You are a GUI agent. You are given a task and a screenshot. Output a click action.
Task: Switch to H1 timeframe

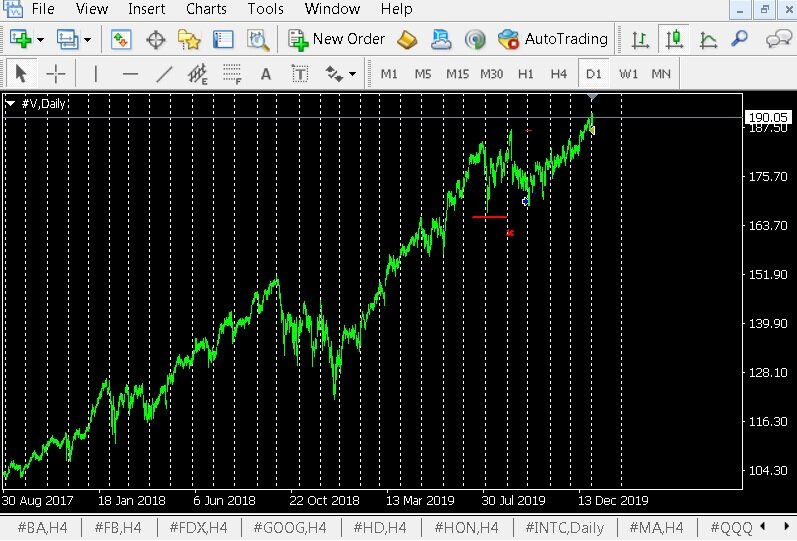tap(526, 74)
